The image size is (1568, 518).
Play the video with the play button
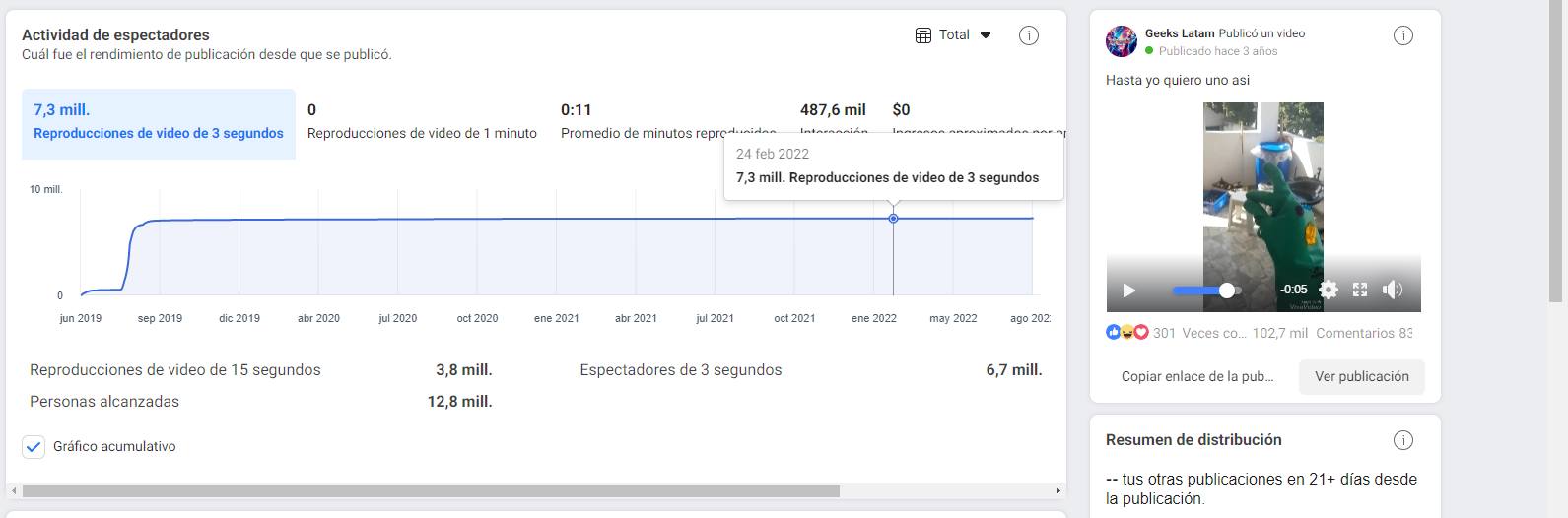[1129, 291]
